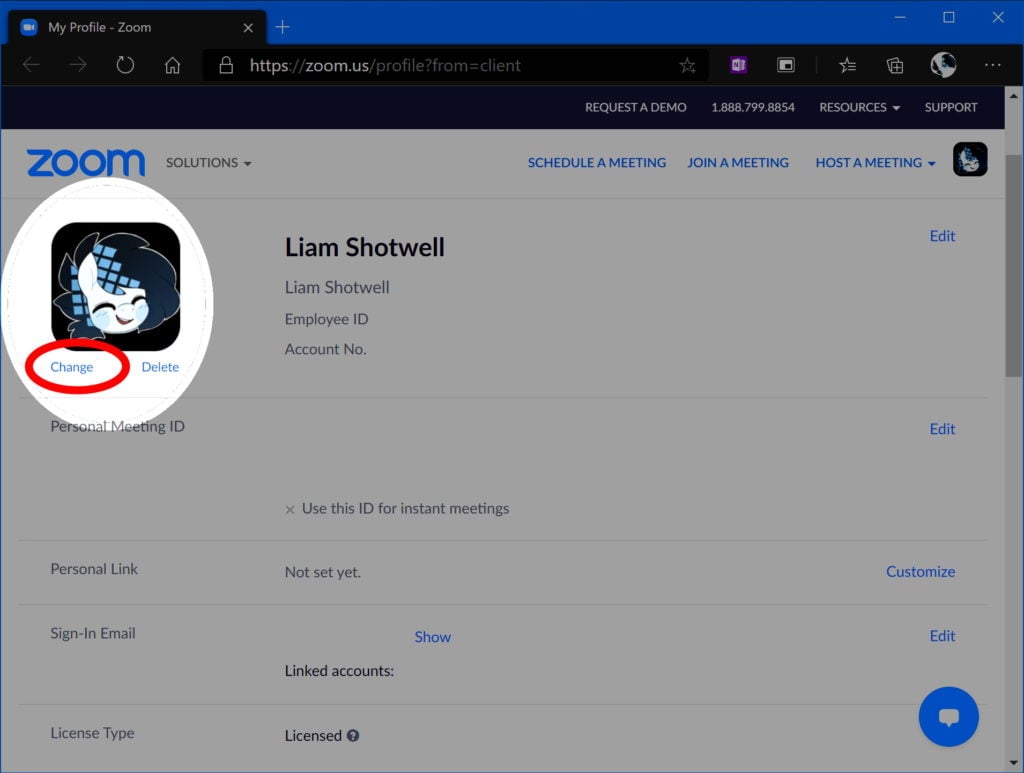Click the scrollbar down arrow
Viewport: 1024px width, 773px height.
point(1013,763)
